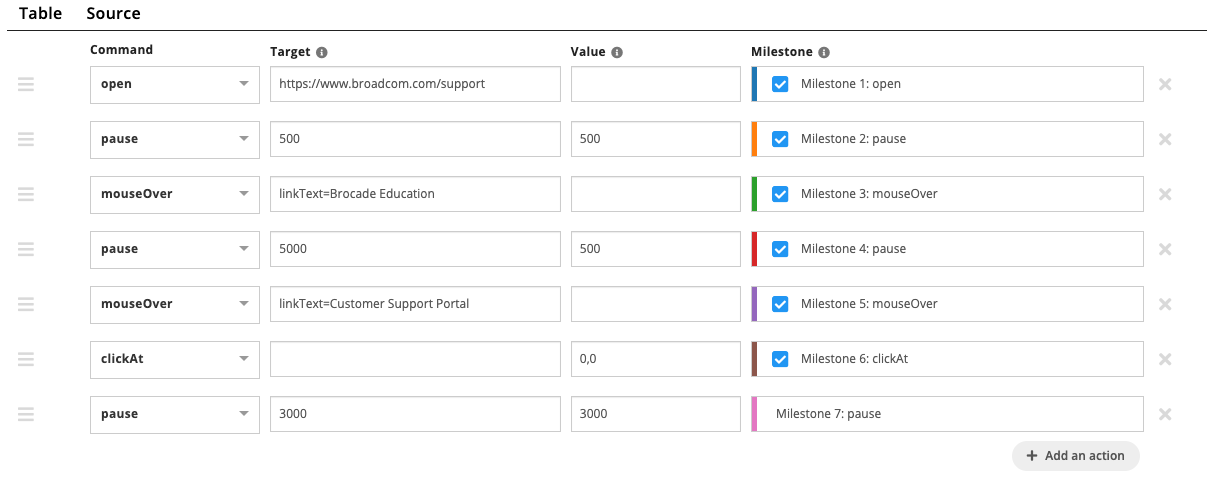Expand the clickAt command dropdown
Image resolution: width=1207 pixels, height=478 pixels.
pyautogui.click(x=170, y=359)
